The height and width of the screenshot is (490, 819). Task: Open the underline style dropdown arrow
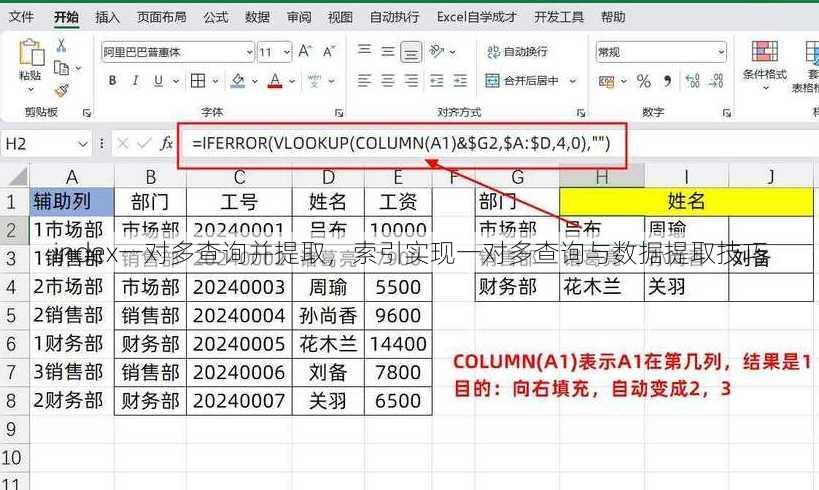pos(176,81)
